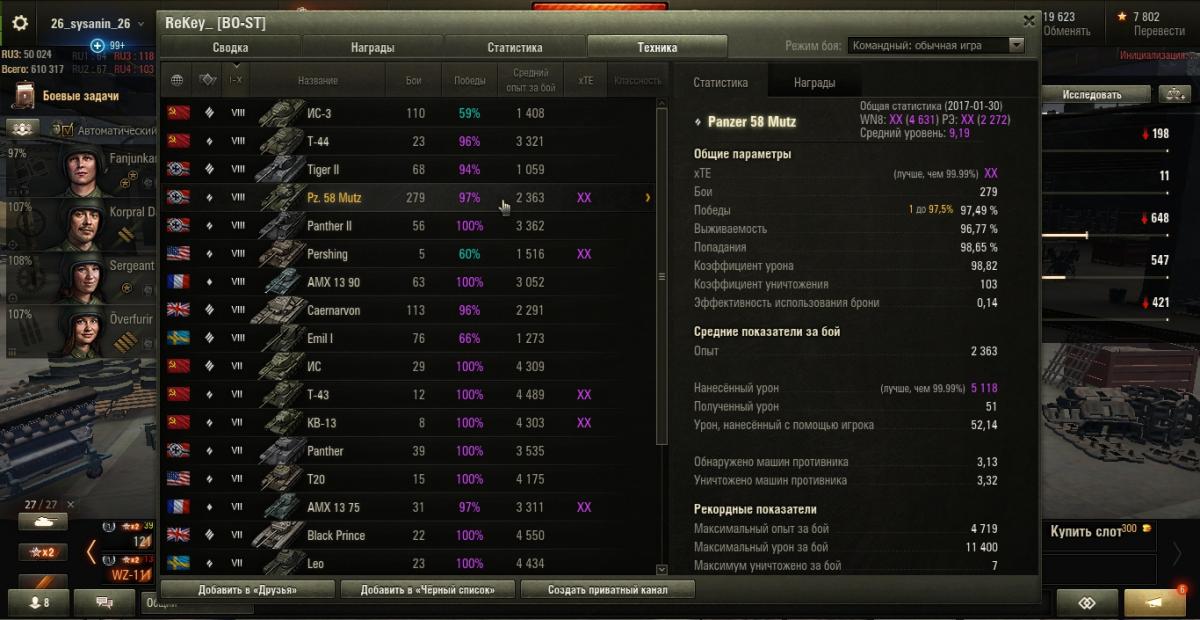This screenshot has height=620, width=1200.
Task: Sort vehicles by nation globe icon
Action: pyautogui.click(x=178, y=80)
